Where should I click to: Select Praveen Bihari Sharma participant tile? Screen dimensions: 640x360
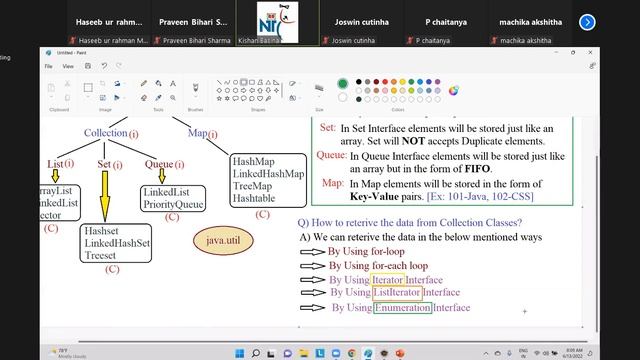(x=193, y=22)
